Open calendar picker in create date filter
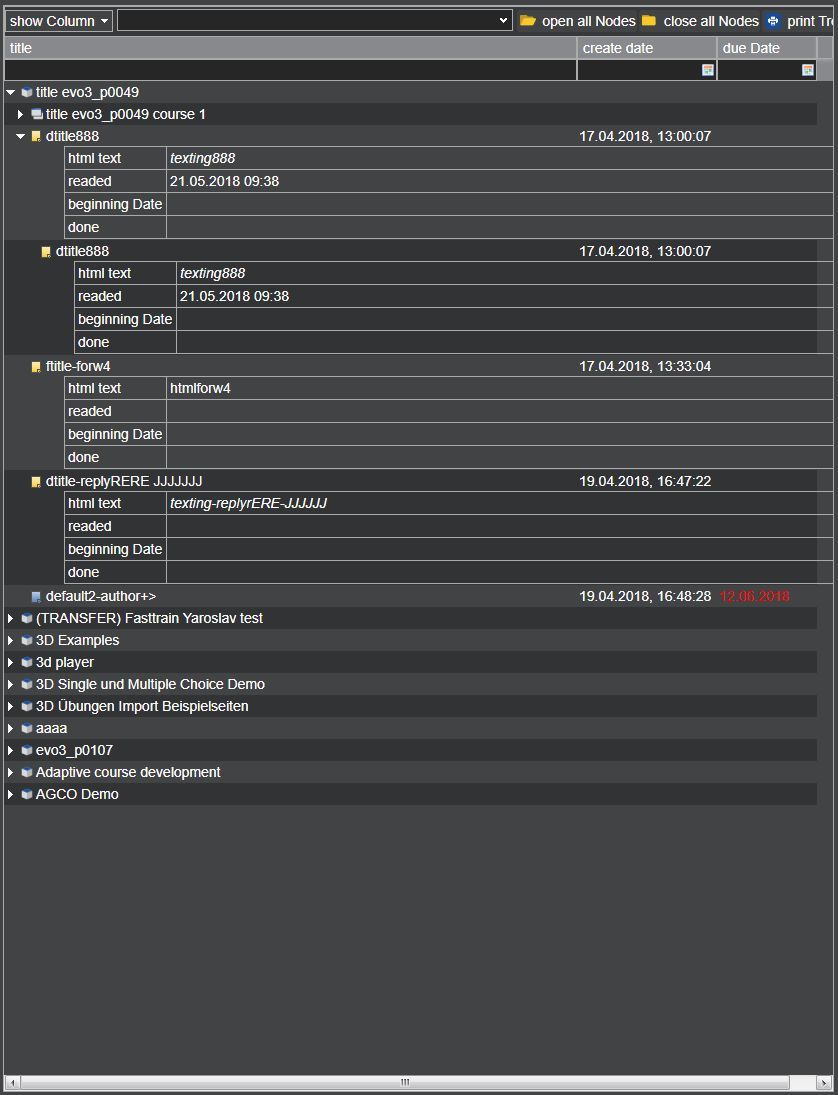This screenshot has width=838, height=1095. (x=708, y=70)
